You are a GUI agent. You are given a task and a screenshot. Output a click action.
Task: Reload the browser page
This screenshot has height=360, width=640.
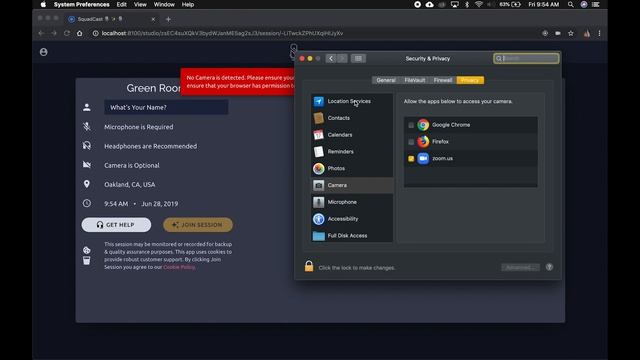click(67, 33)
